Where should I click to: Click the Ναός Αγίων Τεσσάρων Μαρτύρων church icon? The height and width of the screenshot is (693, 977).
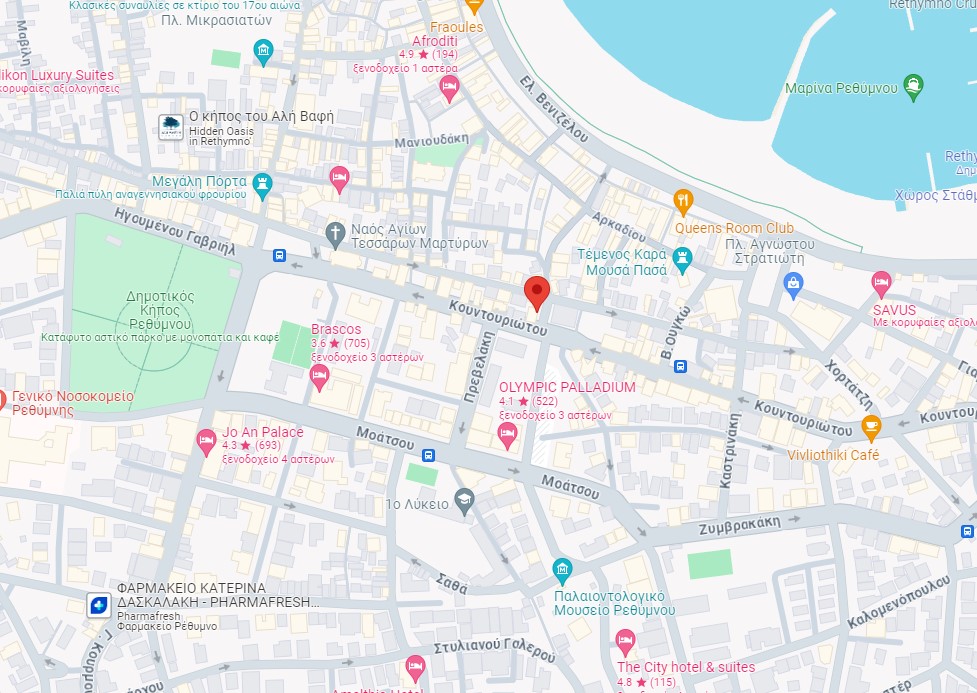point(335,236)
